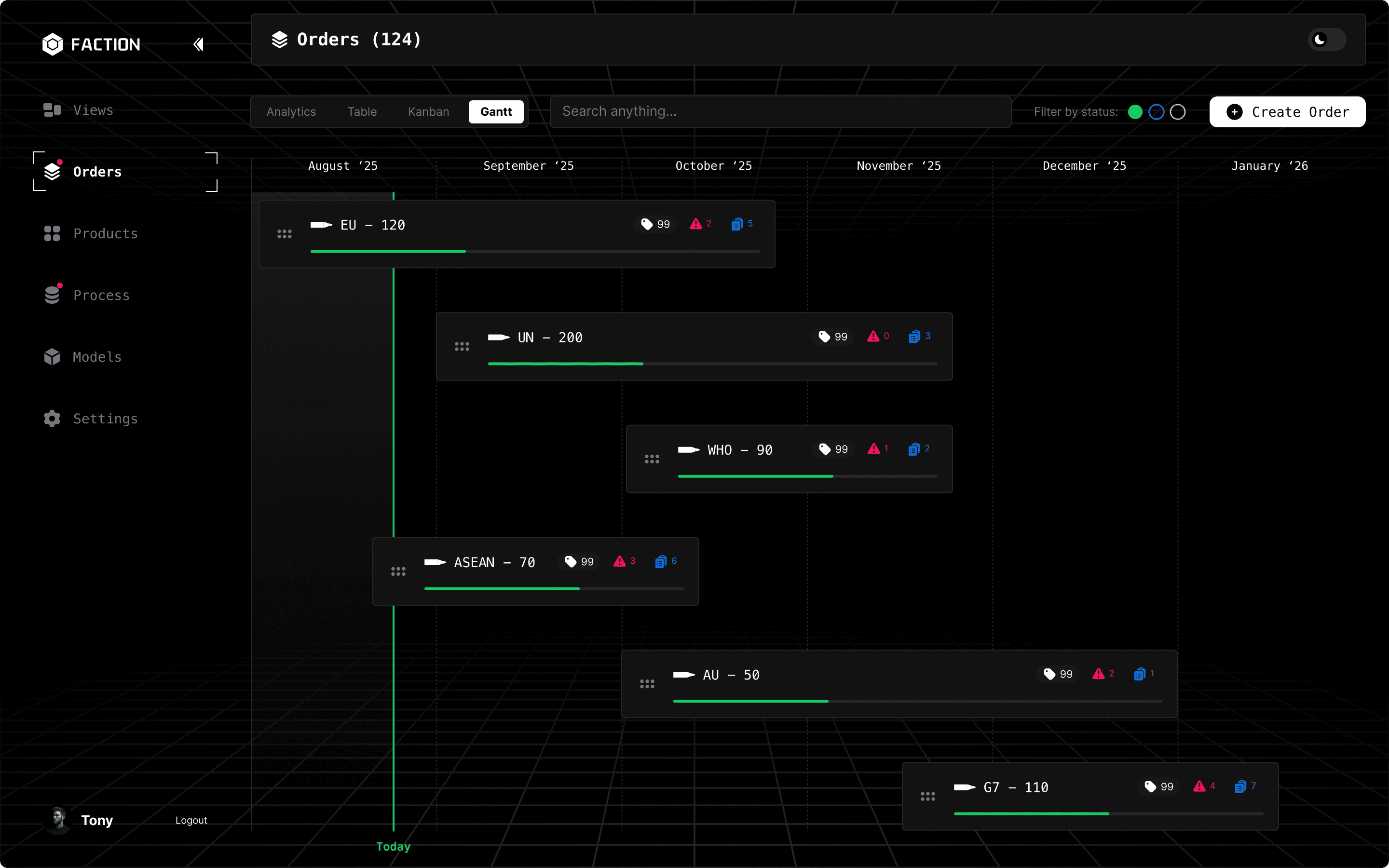Focus the Search anything field
This screenshot has height=868, width=1389.
click(779, 111)
